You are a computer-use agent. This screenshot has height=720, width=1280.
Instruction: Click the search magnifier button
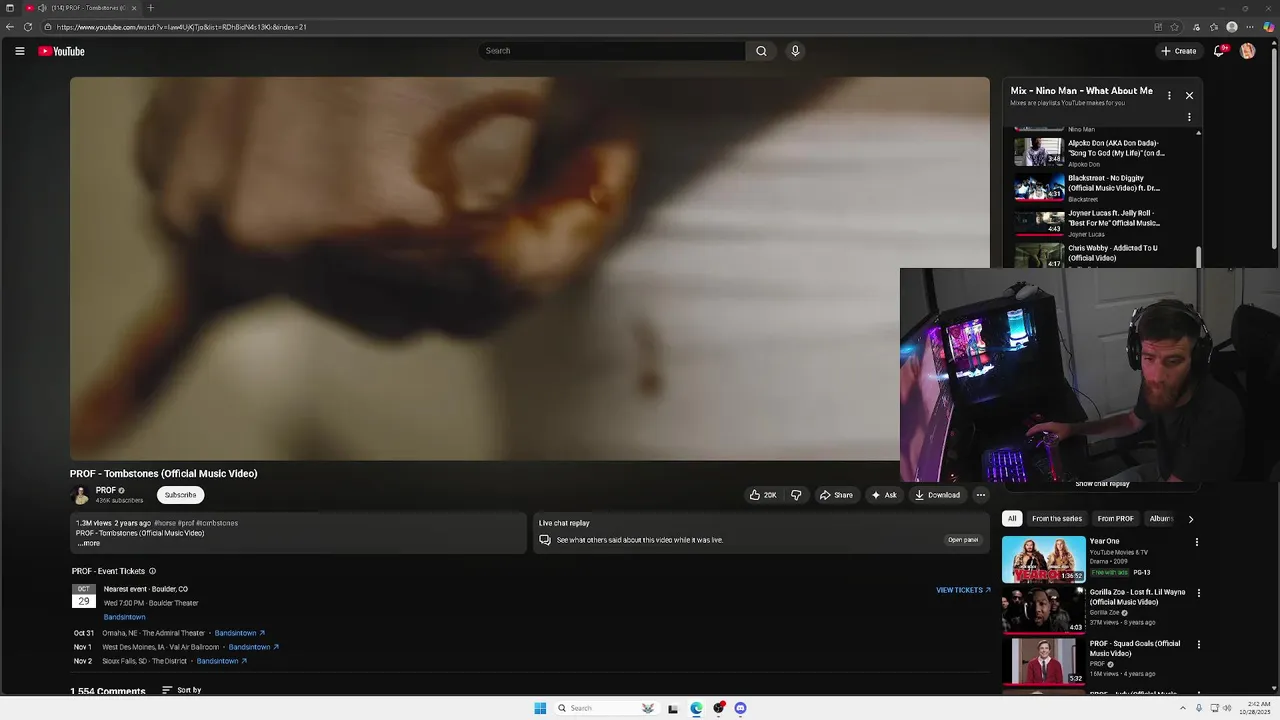click(761, 51)
